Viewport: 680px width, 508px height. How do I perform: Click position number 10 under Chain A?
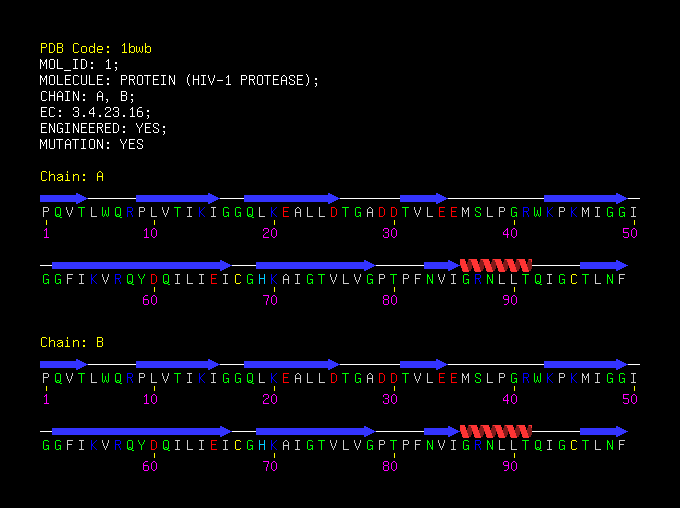pos(150,233)
